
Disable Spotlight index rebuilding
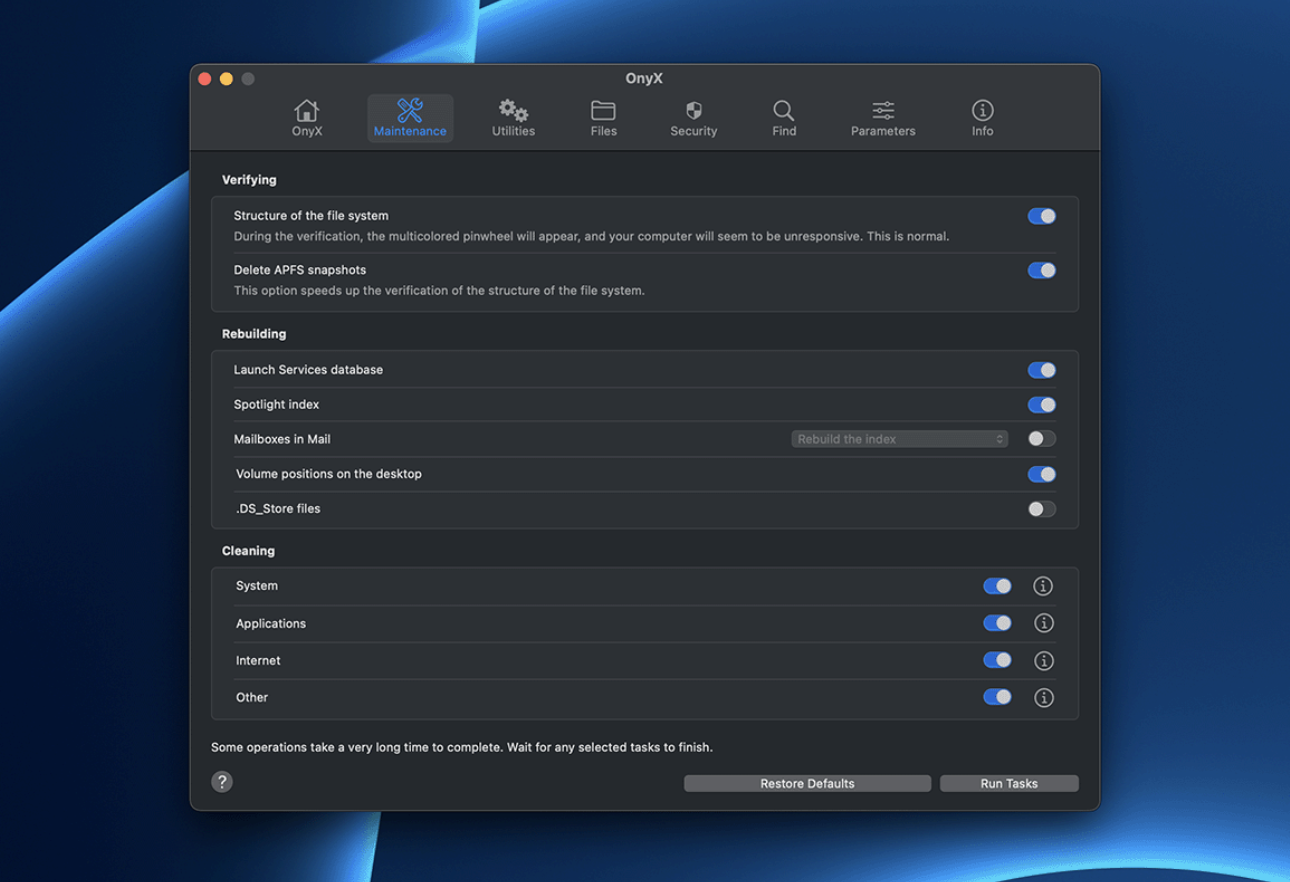(x=1041, y=405)
